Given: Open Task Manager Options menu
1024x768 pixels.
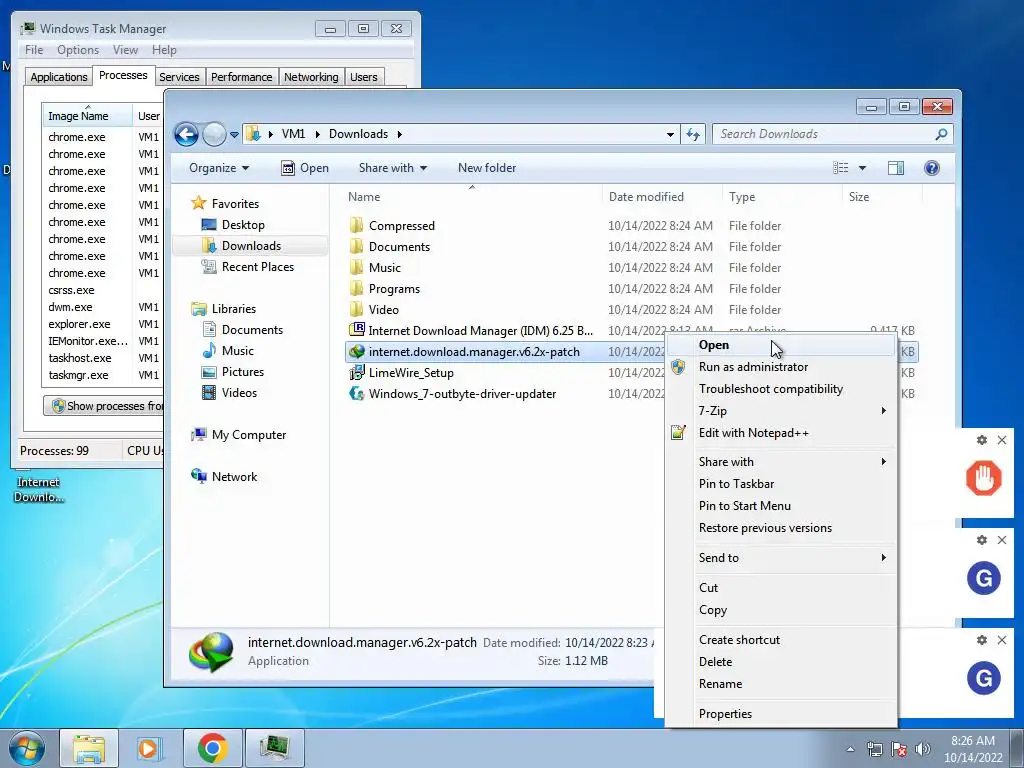Looking at the screenshot, I should (x=78, y=50).
